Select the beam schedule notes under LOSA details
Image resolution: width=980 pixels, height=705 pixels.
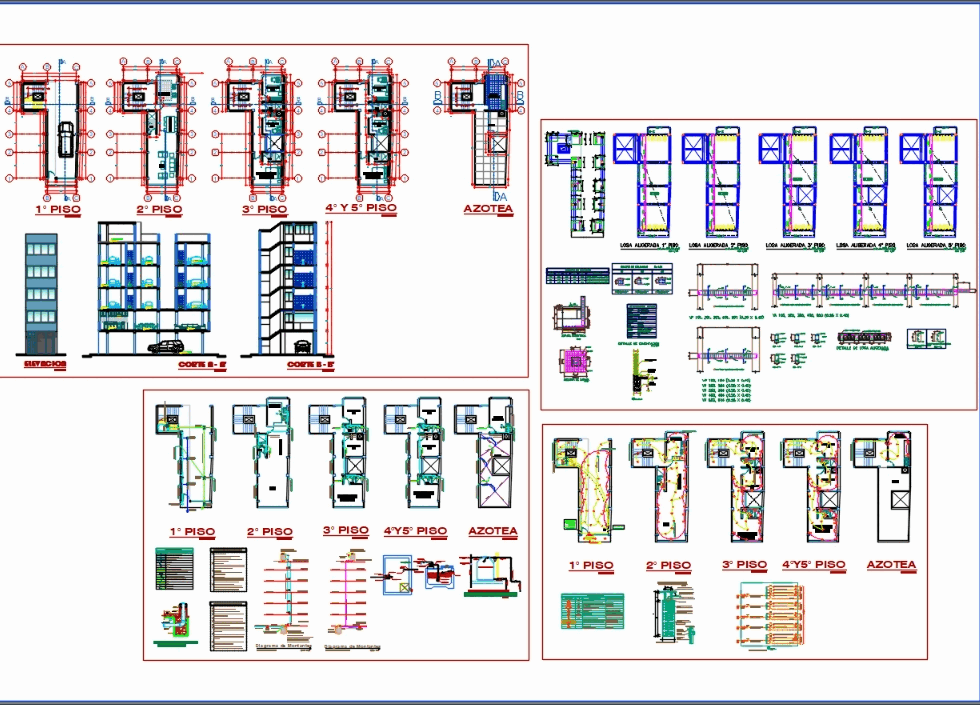click(724, 385)
